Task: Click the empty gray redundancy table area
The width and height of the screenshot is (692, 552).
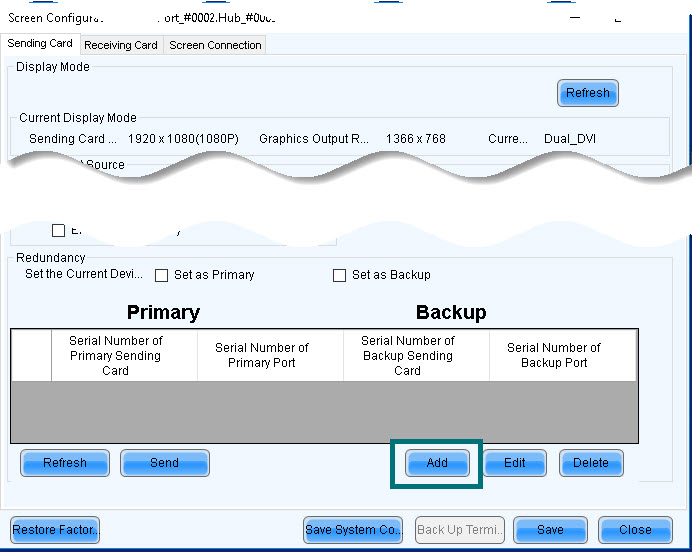Action: [x=324, y=411]
